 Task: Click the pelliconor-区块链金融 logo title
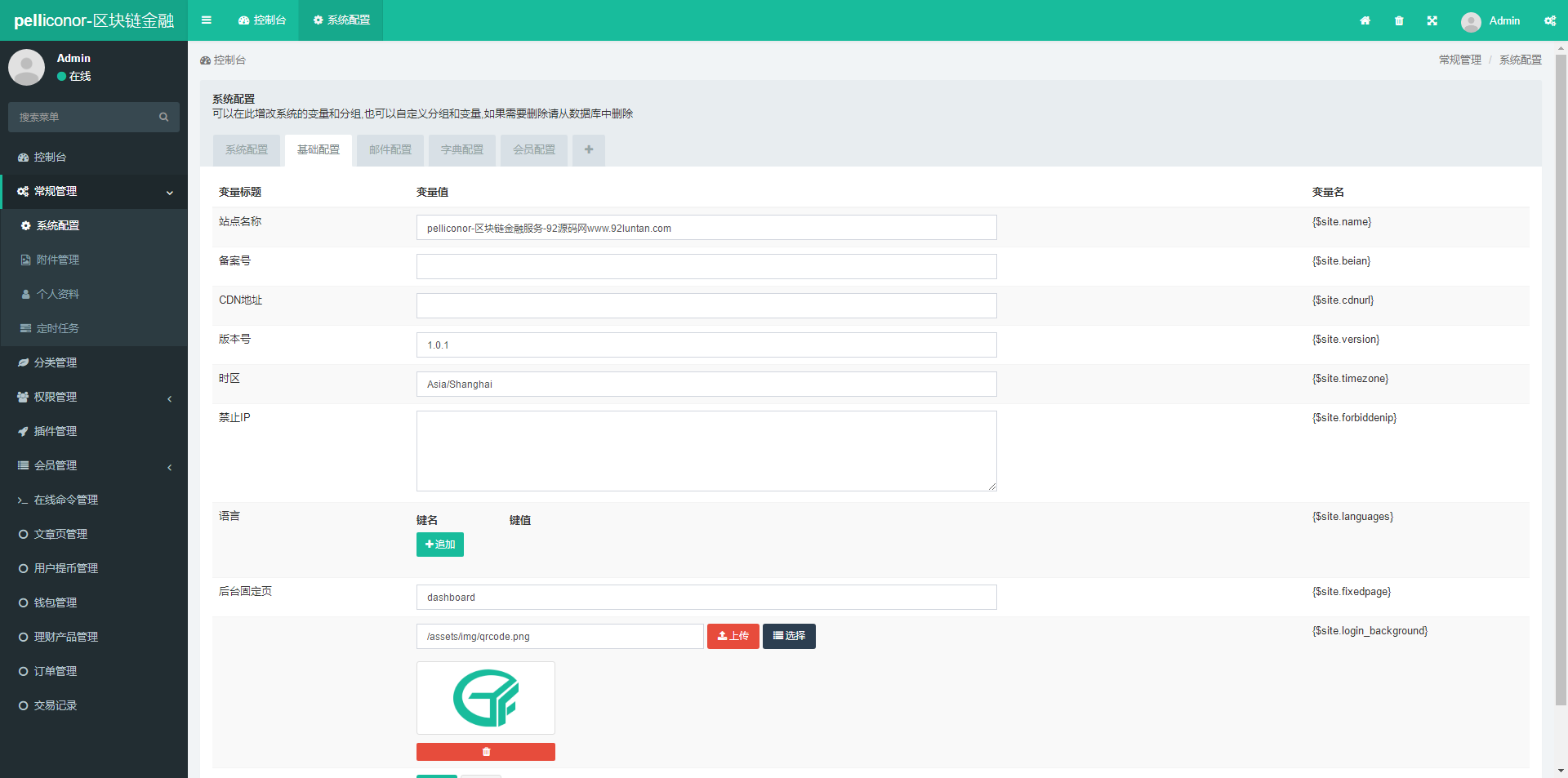(x=94, y=20)
